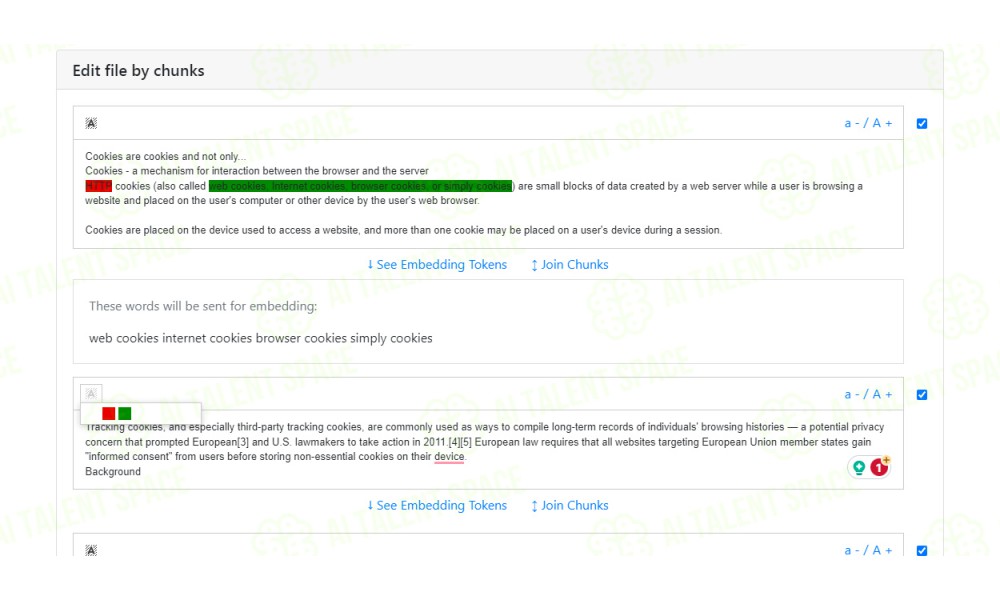
Task: Click 'Cookies are cookies and not only...' line
Action: pyautogui.click(x=165, y=156)
